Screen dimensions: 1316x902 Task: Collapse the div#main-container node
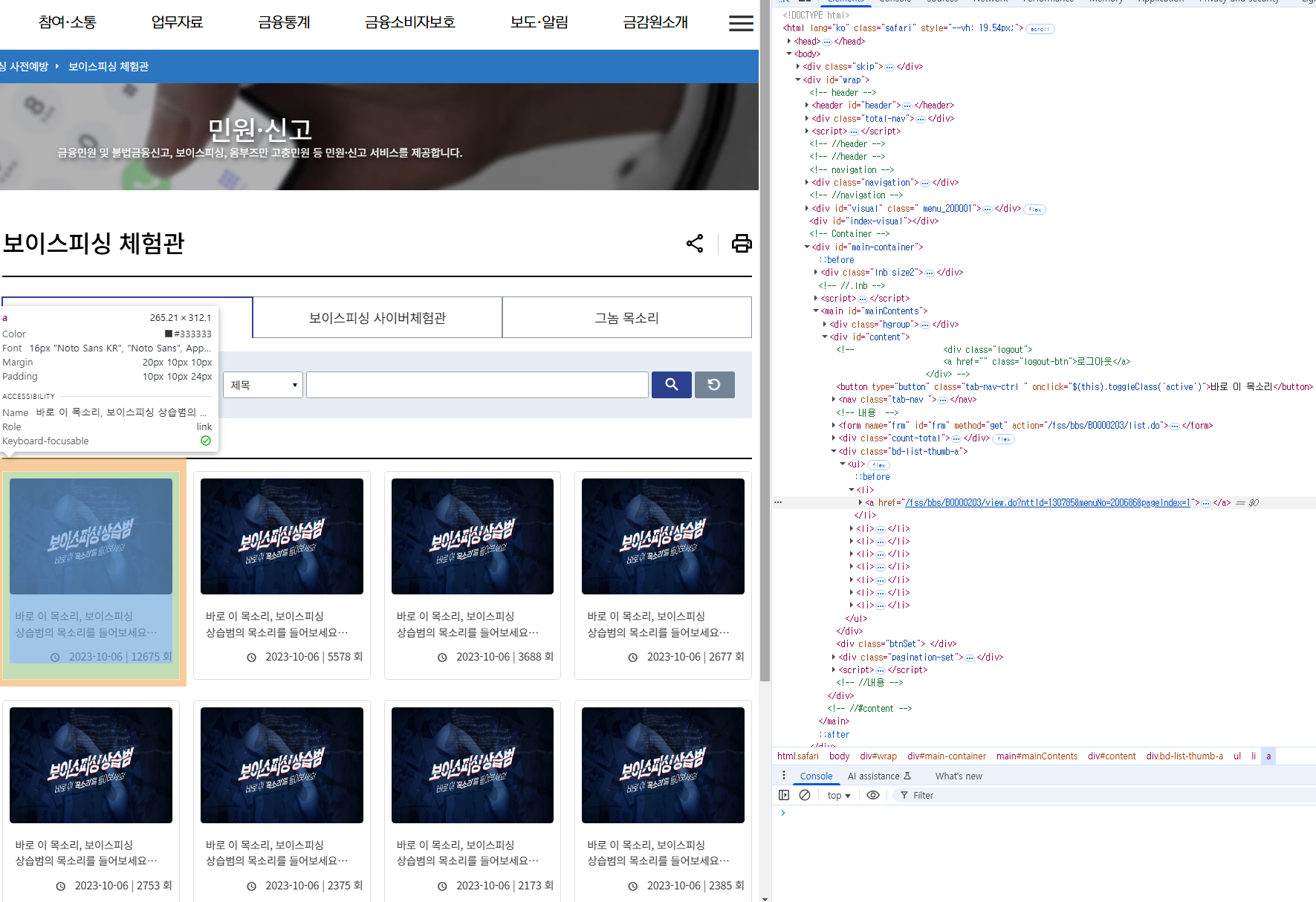pyautogui.click(x=807, y=247)
